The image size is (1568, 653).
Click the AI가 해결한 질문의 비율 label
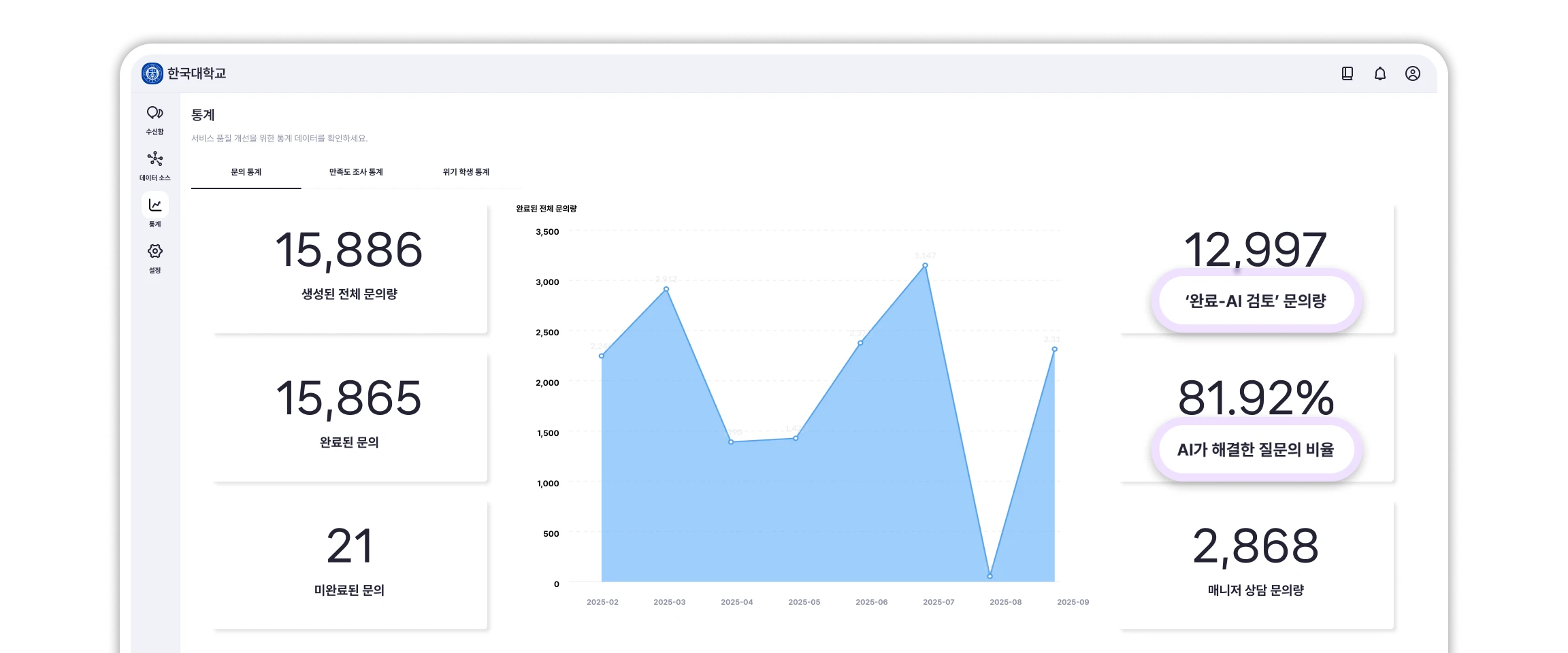[x=1256, y=450]
